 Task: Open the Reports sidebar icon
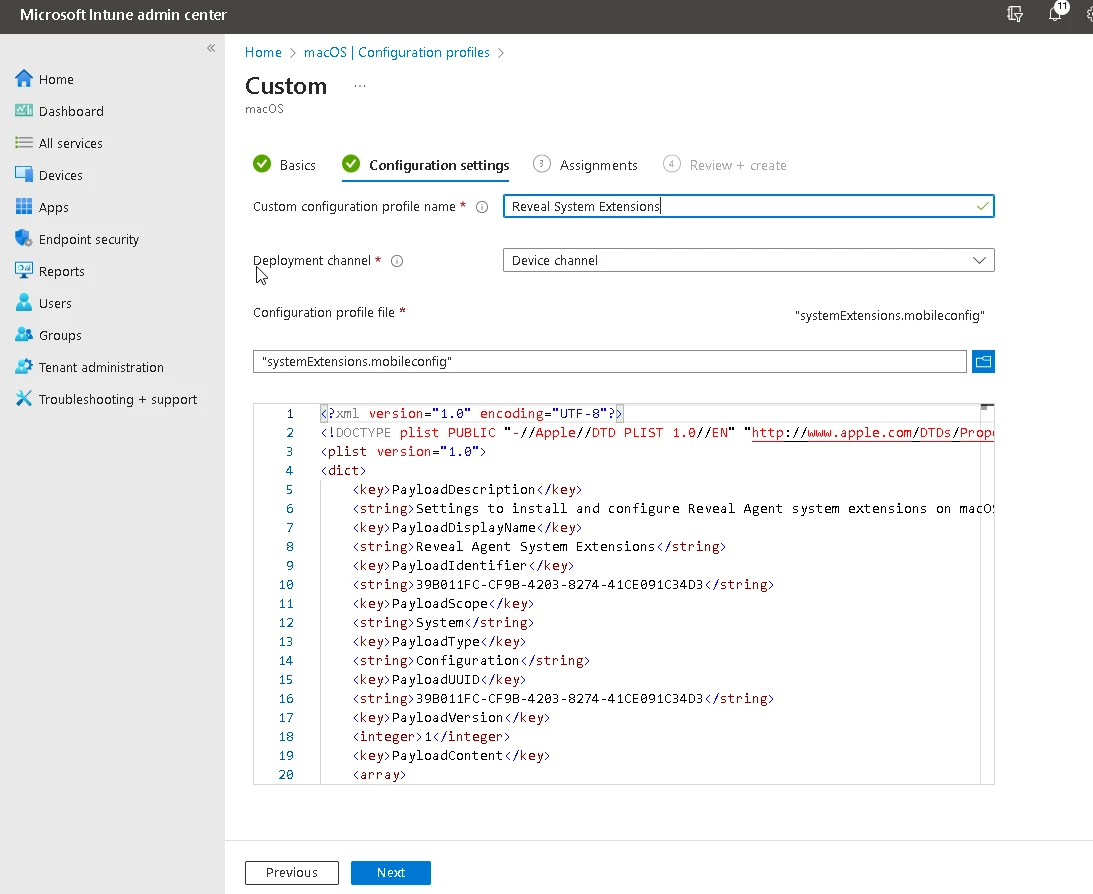[x=24, y=270]
